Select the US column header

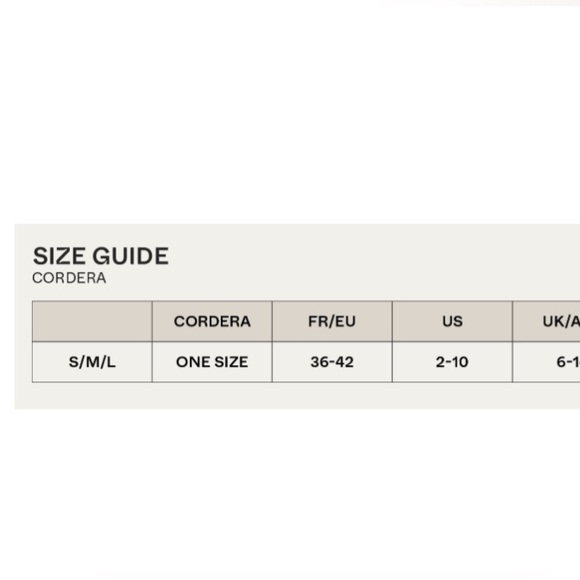click(452, 321)
